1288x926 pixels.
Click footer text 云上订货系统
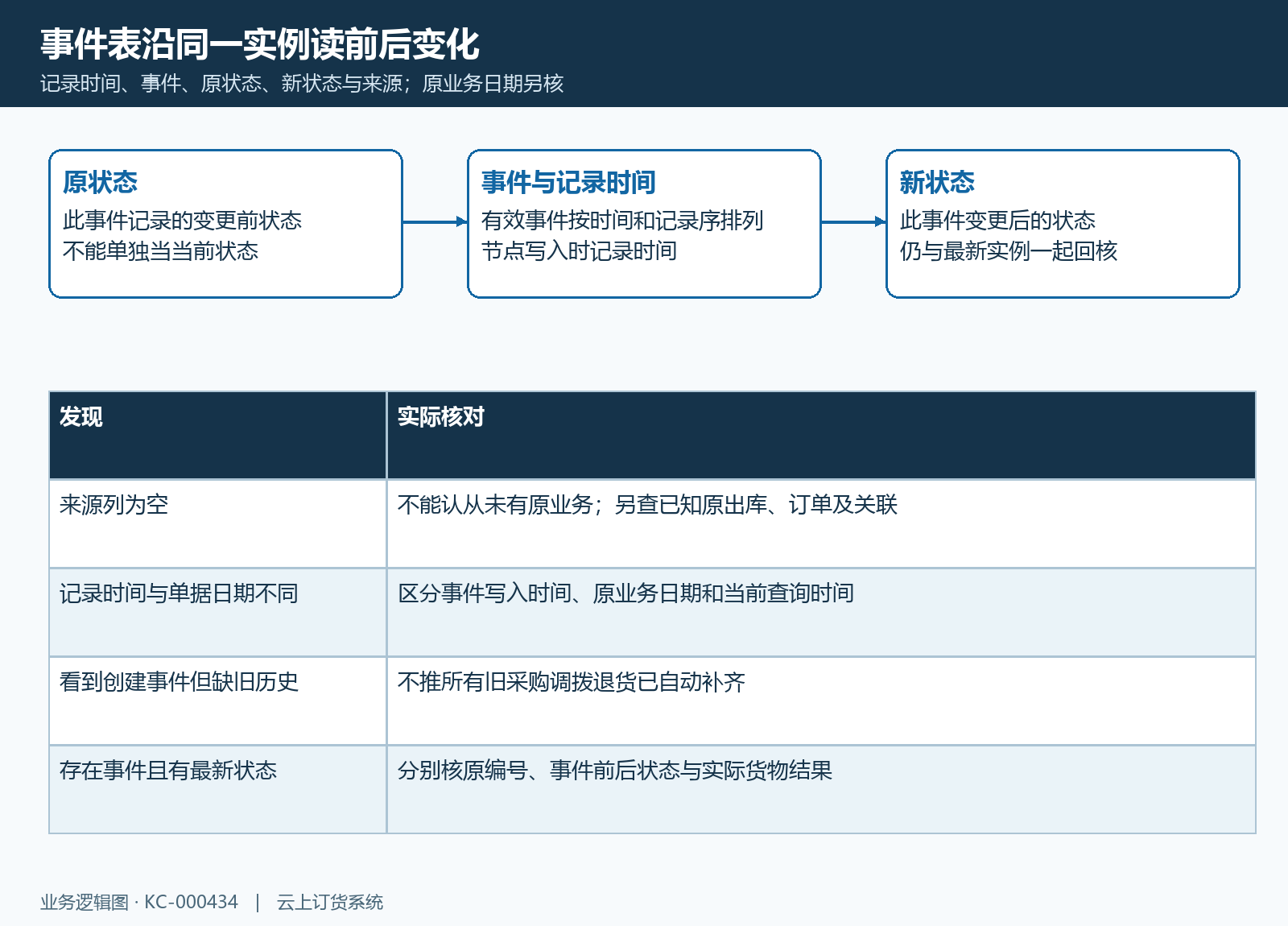(x=330, y=903)
